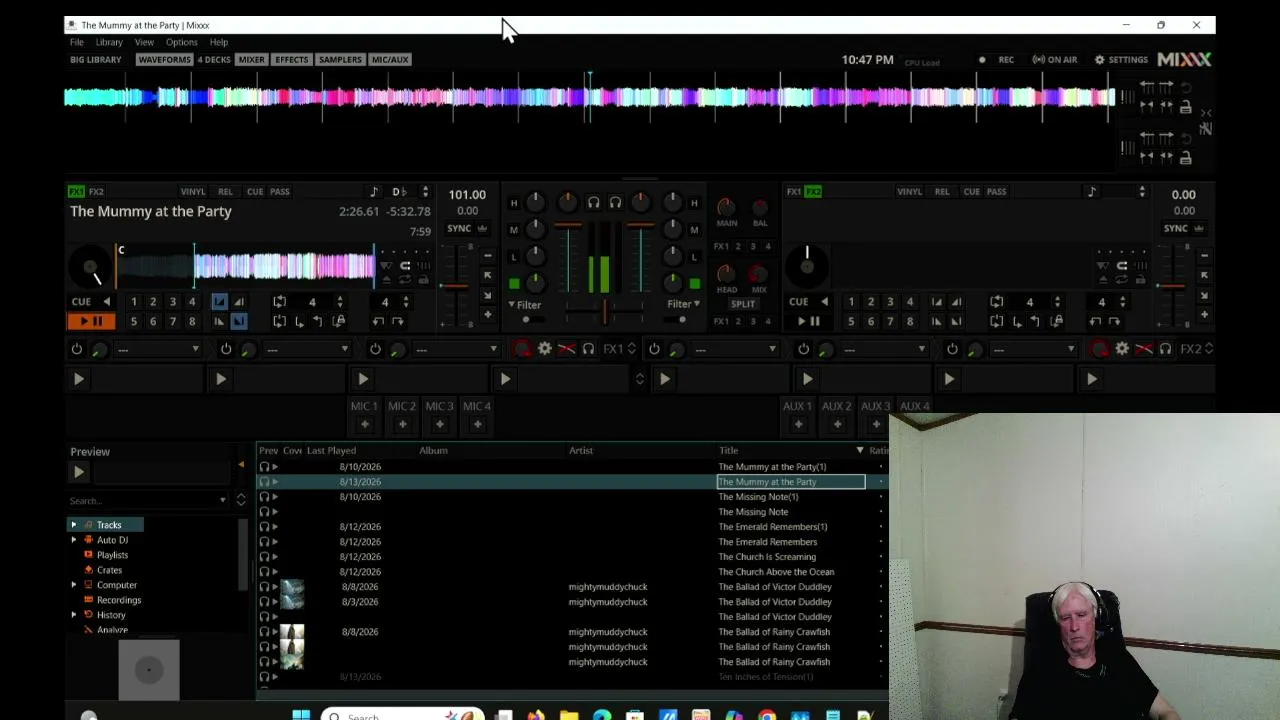Screen dimensions: 1280x720
Task: Expand the Tracks tree item
Action: [x=74, y=525]
